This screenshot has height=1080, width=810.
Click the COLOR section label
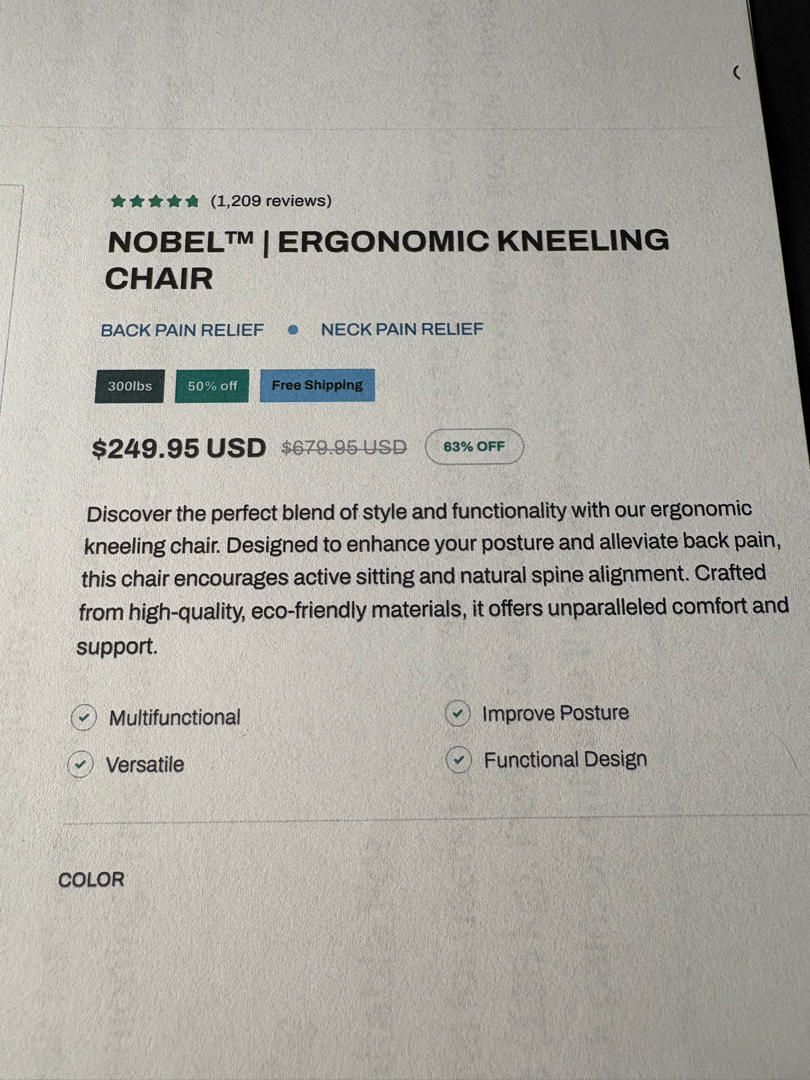[91, 880]
